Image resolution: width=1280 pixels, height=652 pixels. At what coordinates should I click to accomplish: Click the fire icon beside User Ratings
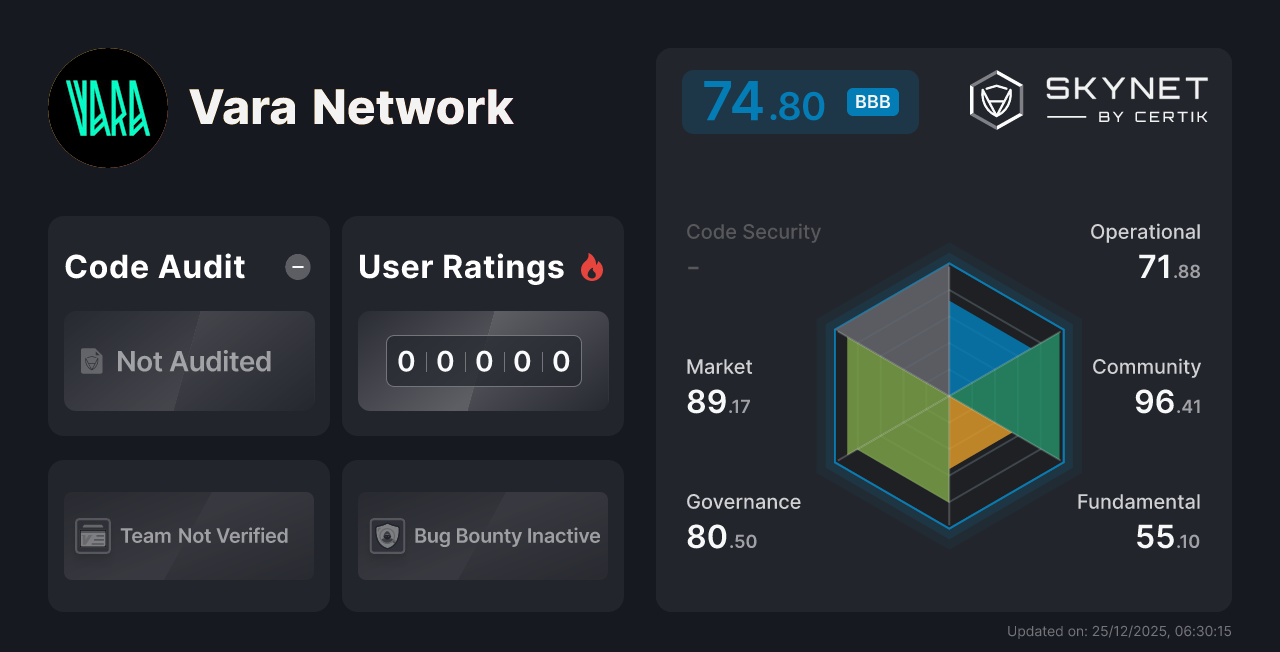(x=592, y=266)
